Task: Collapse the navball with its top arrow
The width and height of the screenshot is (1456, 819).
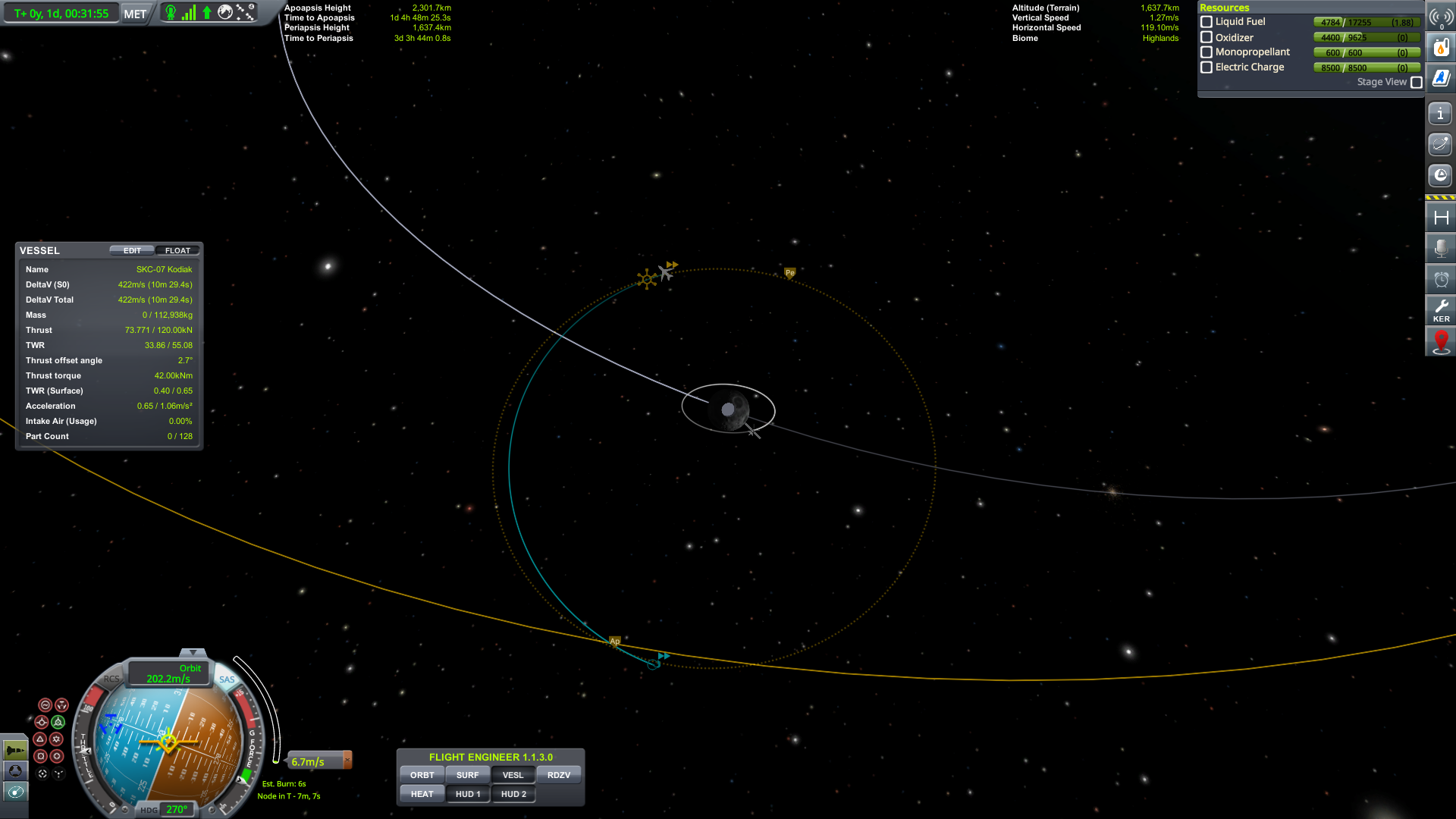Action: (194, 651)
